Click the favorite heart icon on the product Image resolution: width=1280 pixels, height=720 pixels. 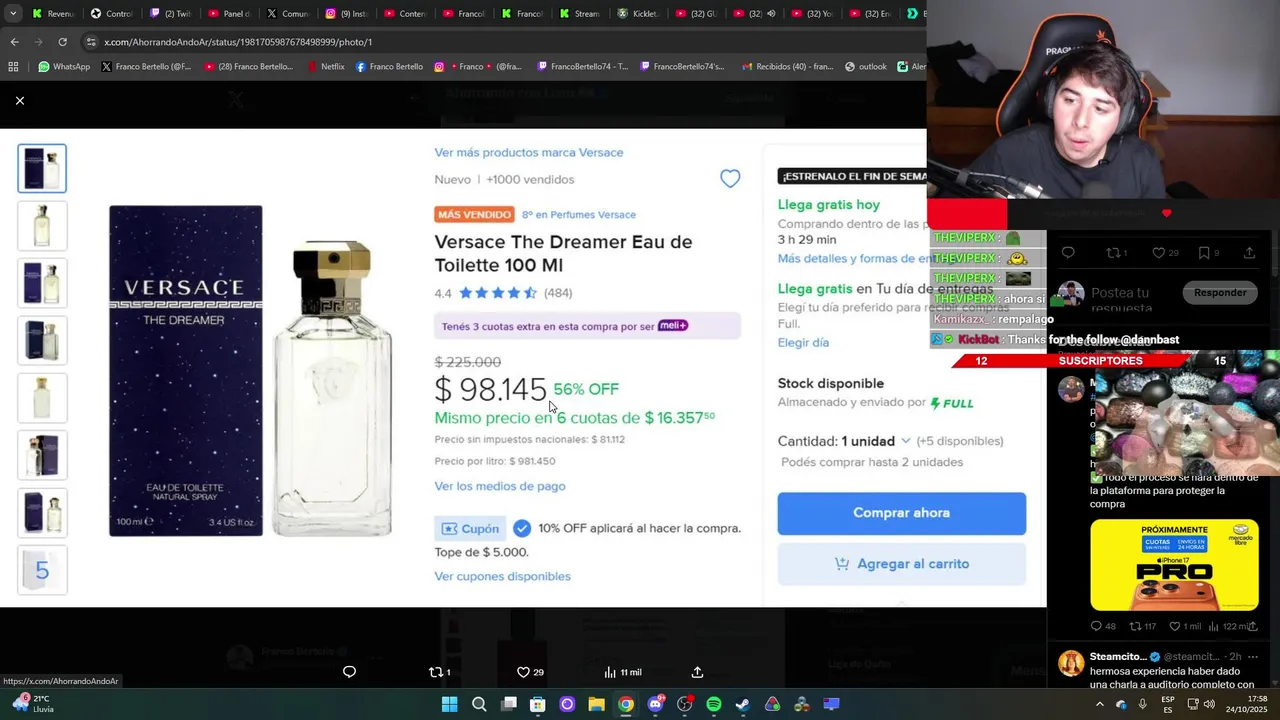click(x=730, y=179)
